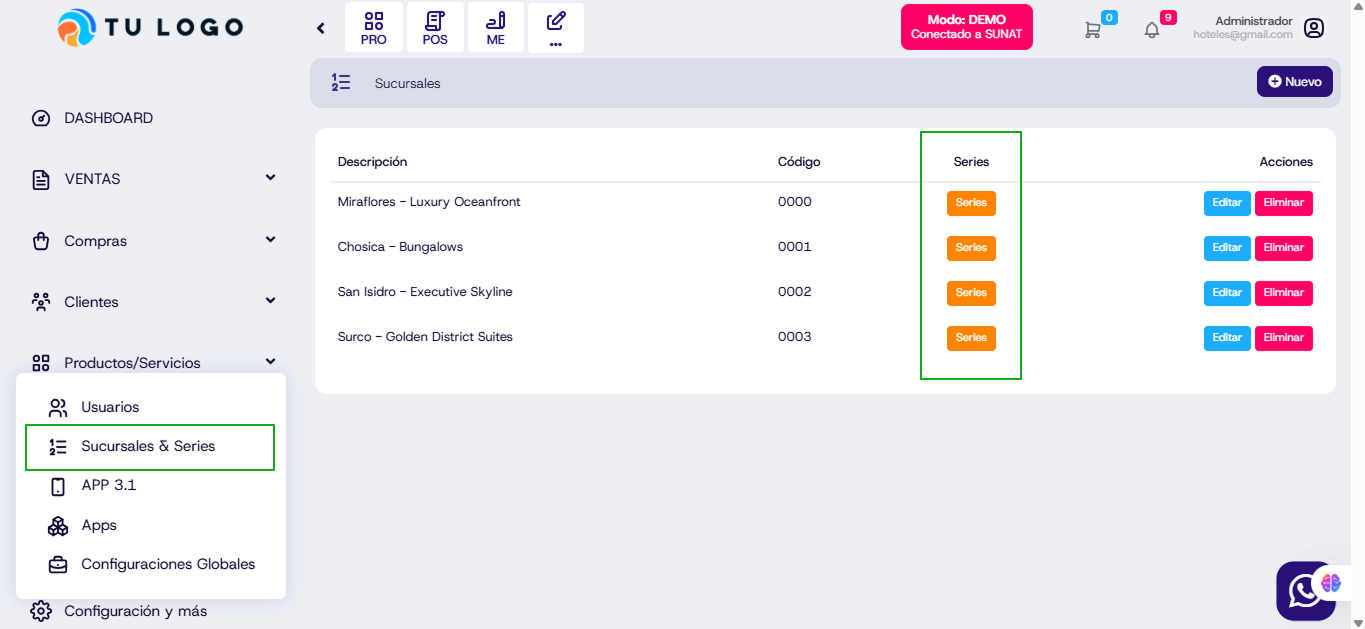1365x629 pixels.
Task: Open Series for Chosica – Bungalows
Action: pos(971,248)
